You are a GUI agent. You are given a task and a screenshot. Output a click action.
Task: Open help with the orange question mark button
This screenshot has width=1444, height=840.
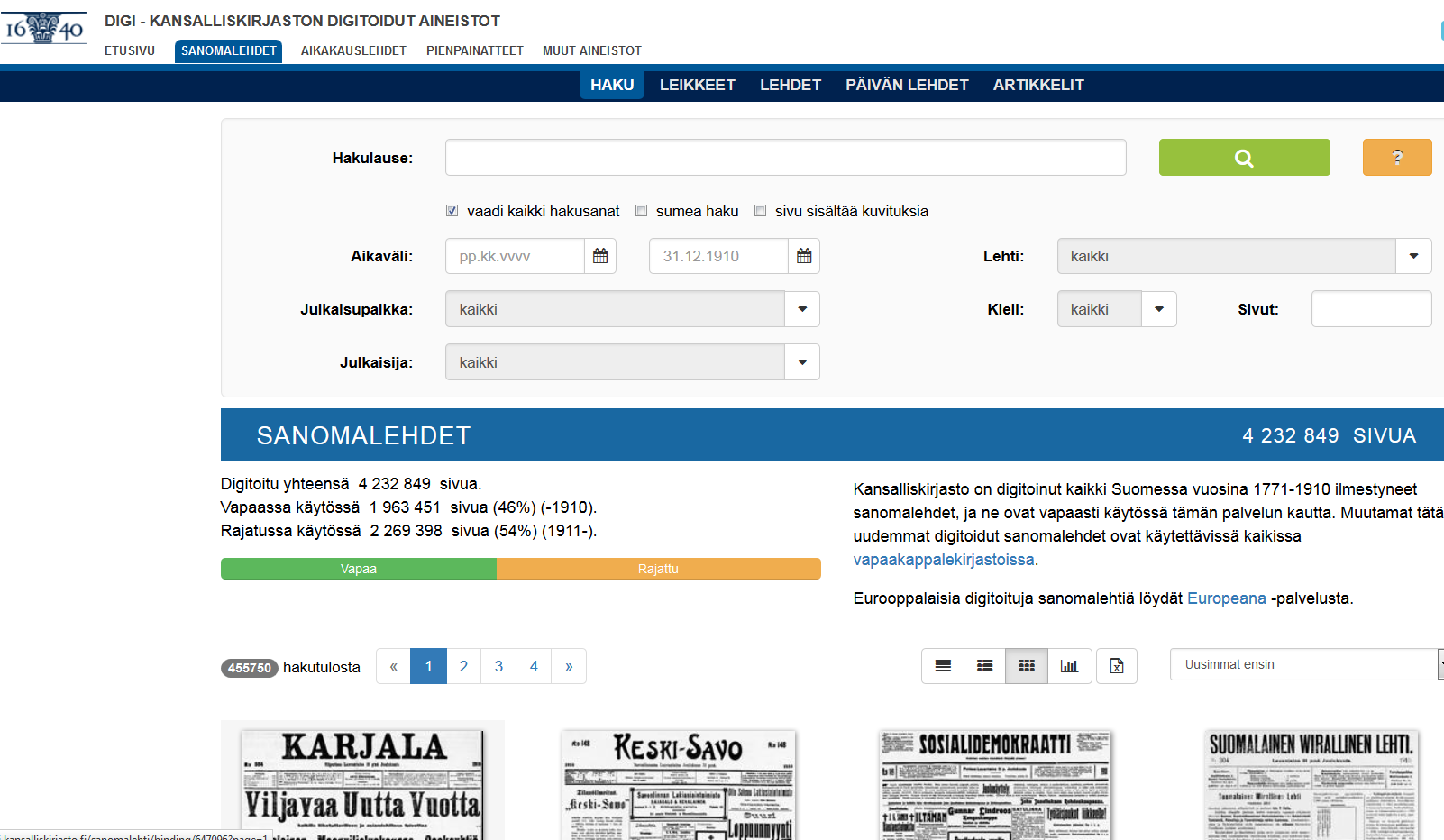[x=1397, y=158]
